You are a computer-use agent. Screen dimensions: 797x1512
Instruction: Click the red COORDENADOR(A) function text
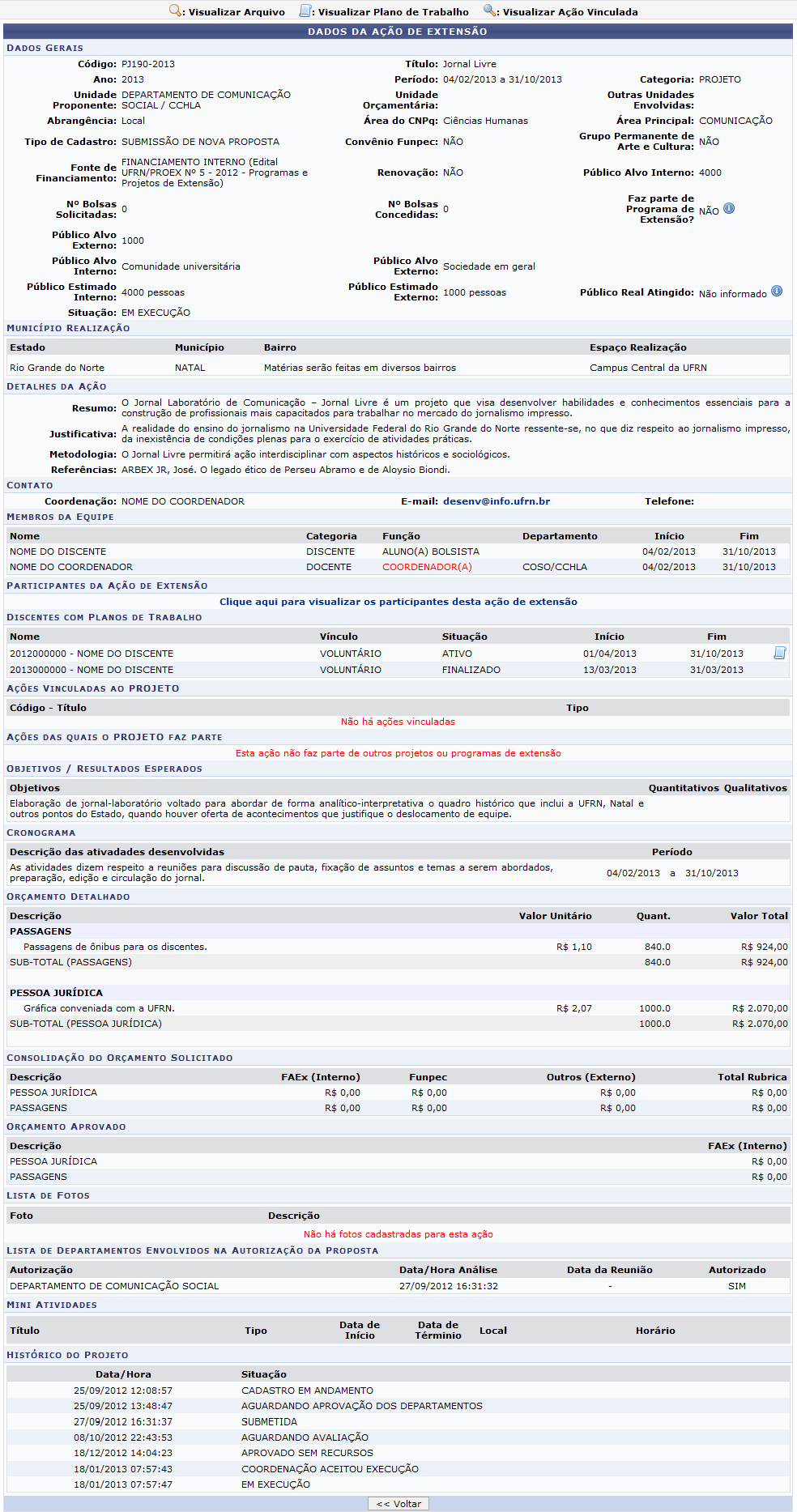427,567
